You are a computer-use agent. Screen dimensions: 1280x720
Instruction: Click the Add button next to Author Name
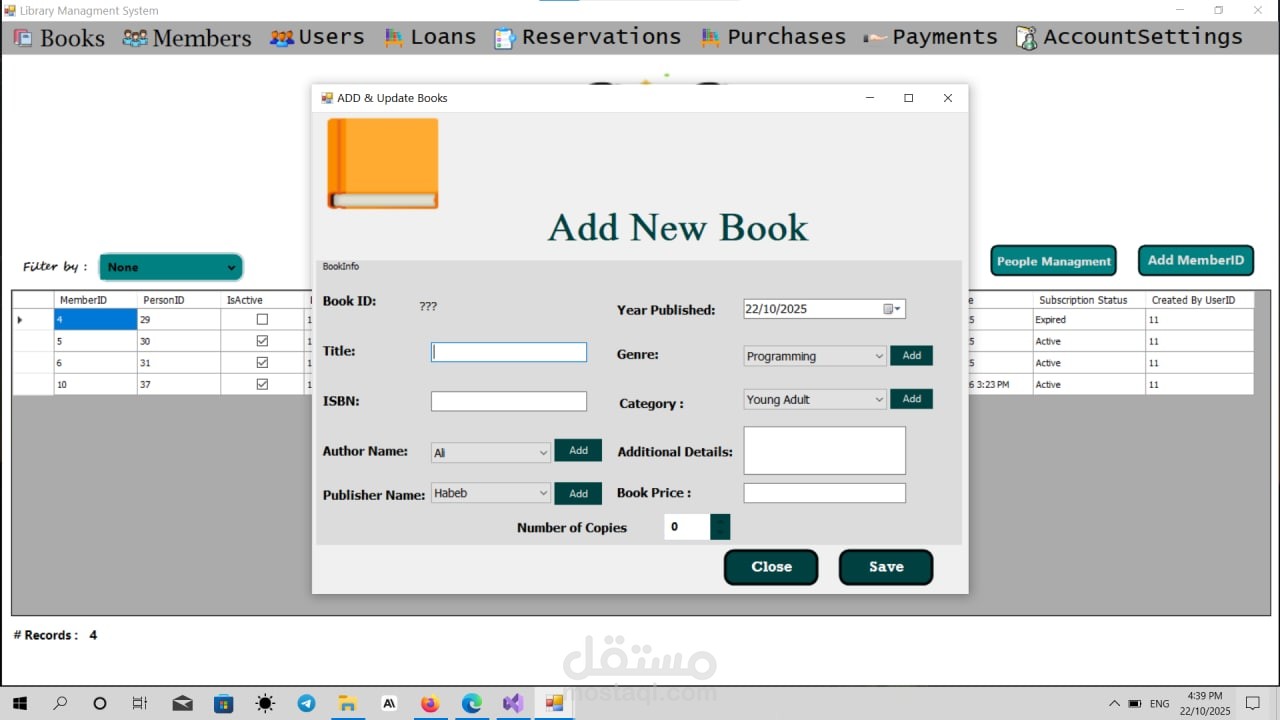point(578,450)
